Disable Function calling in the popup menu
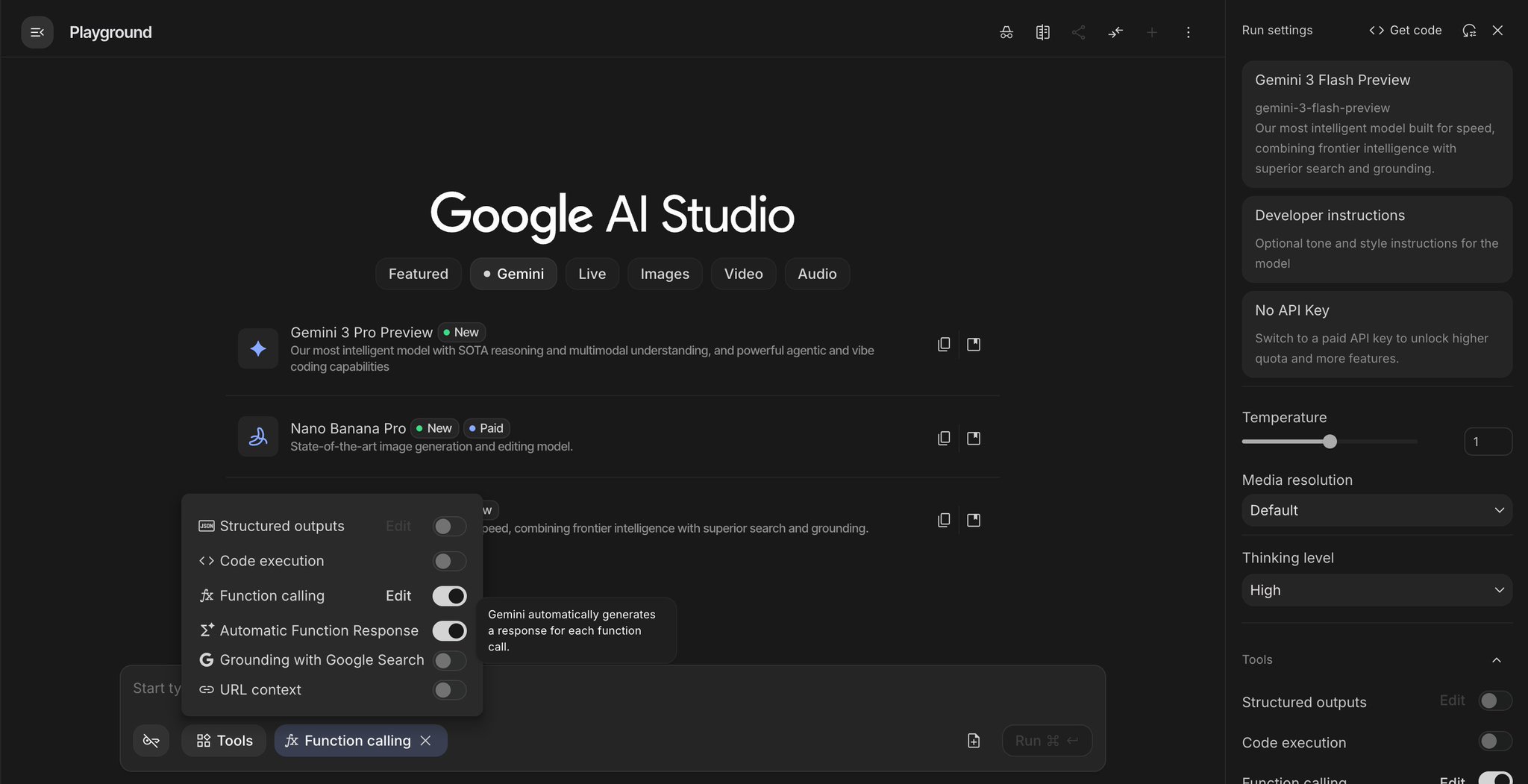Image resolution: width=1528 pixels, height=784 pixels. 449,596
